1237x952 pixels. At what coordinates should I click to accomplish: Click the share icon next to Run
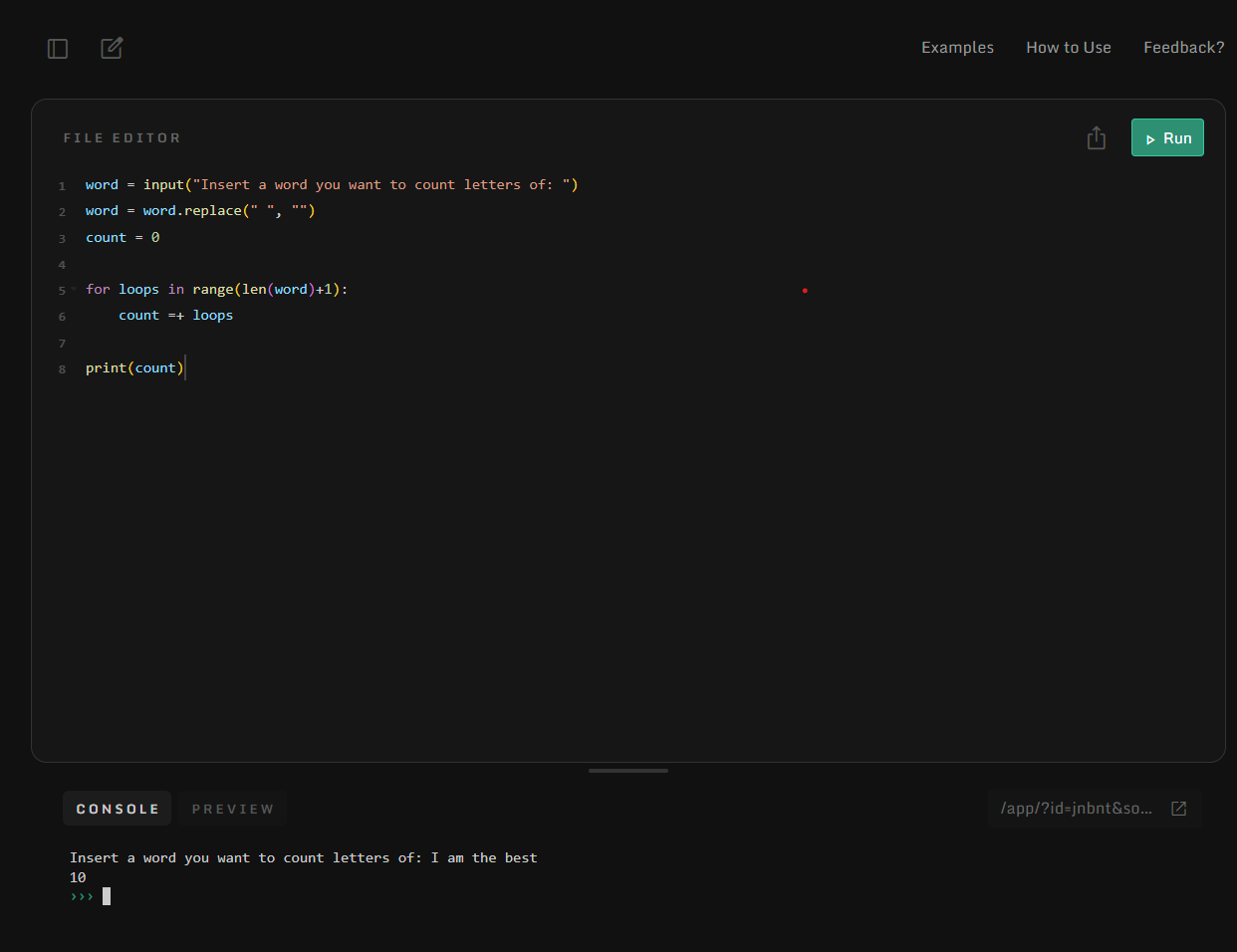[1097, 137]
